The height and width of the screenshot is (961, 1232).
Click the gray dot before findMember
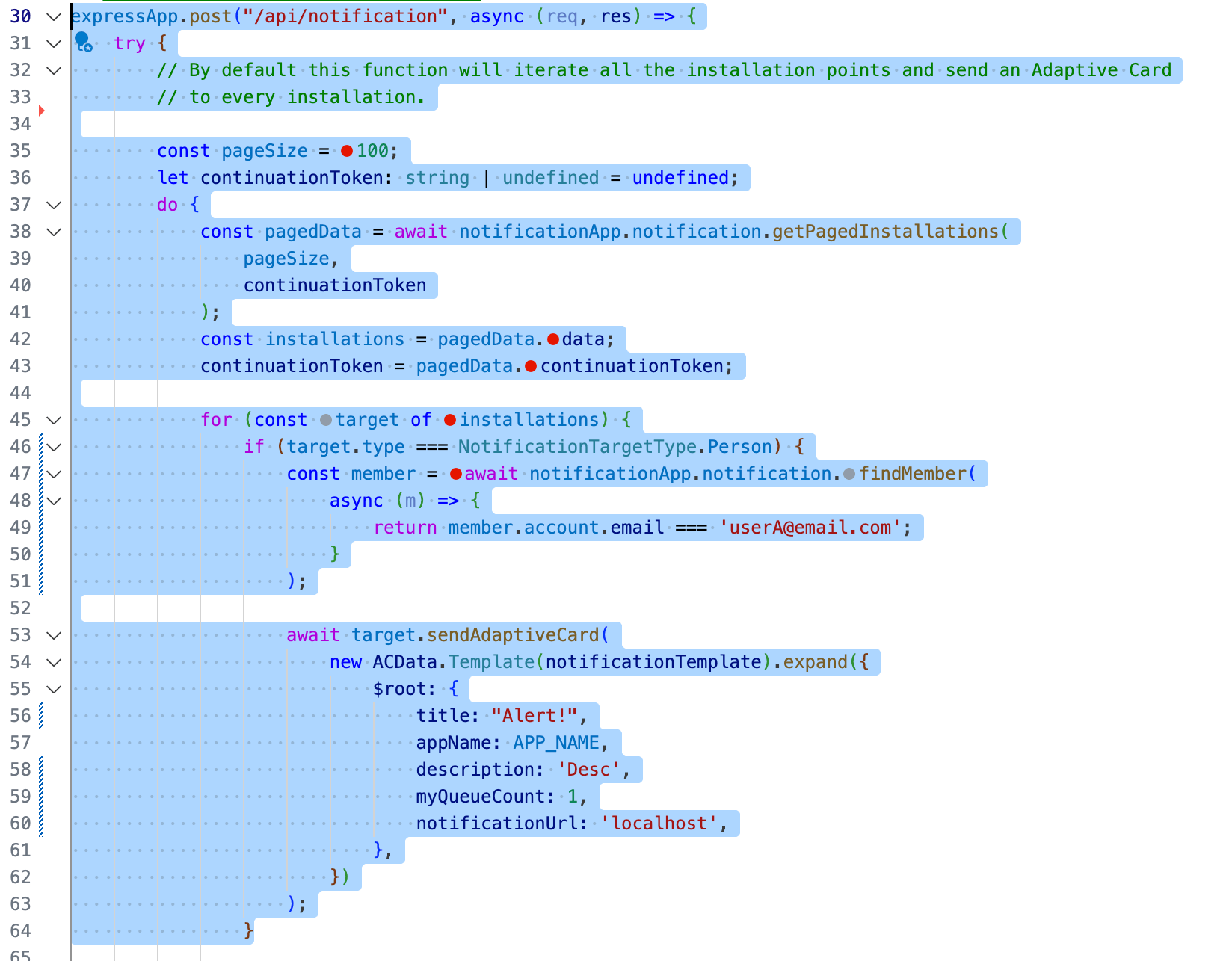tap(849, 474)
